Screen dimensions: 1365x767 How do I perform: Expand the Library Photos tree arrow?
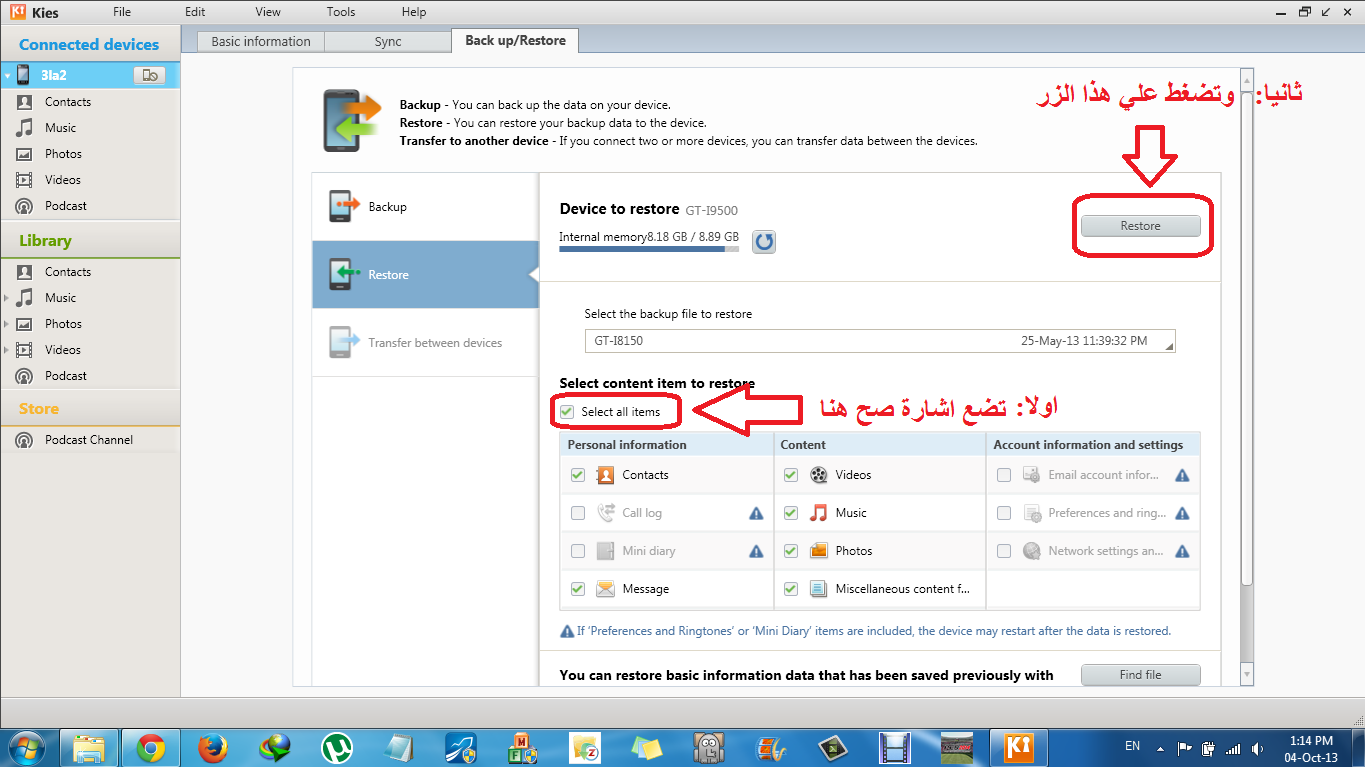point(7,324)
